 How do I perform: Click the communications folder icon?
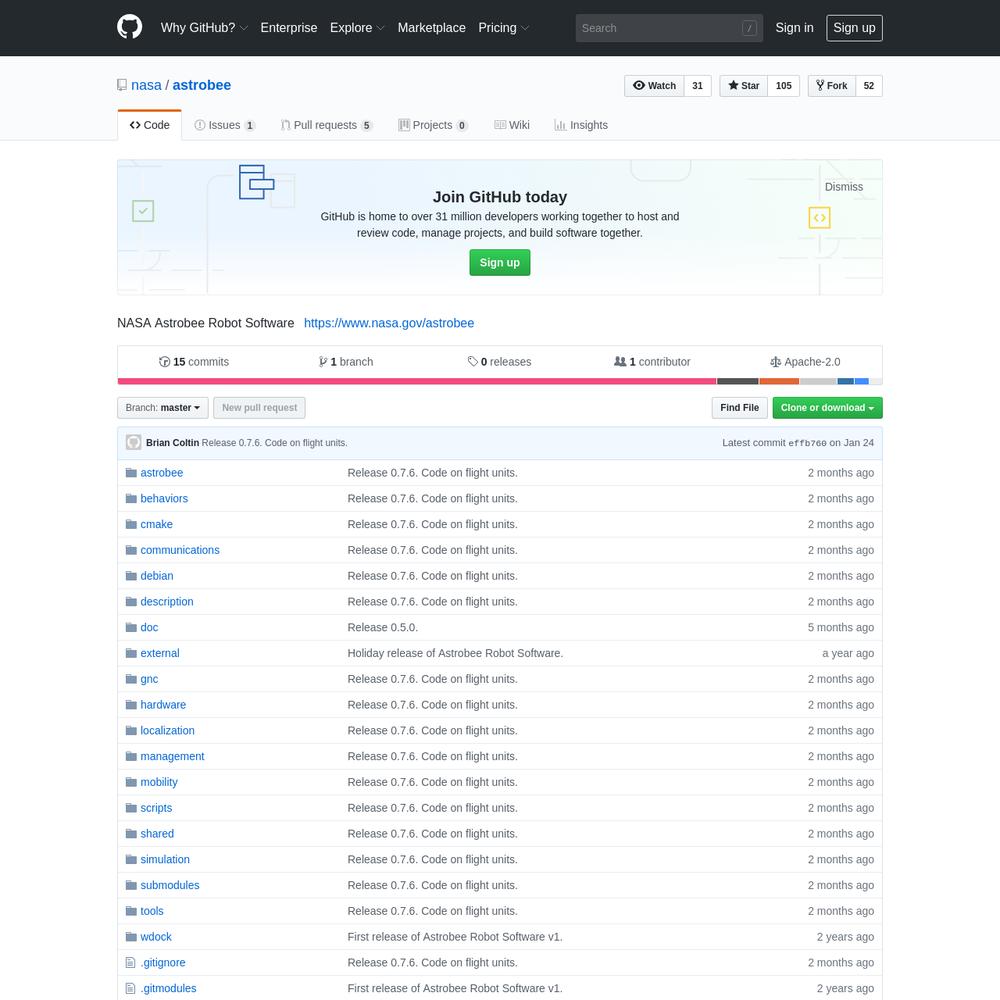tap(131, 550)
